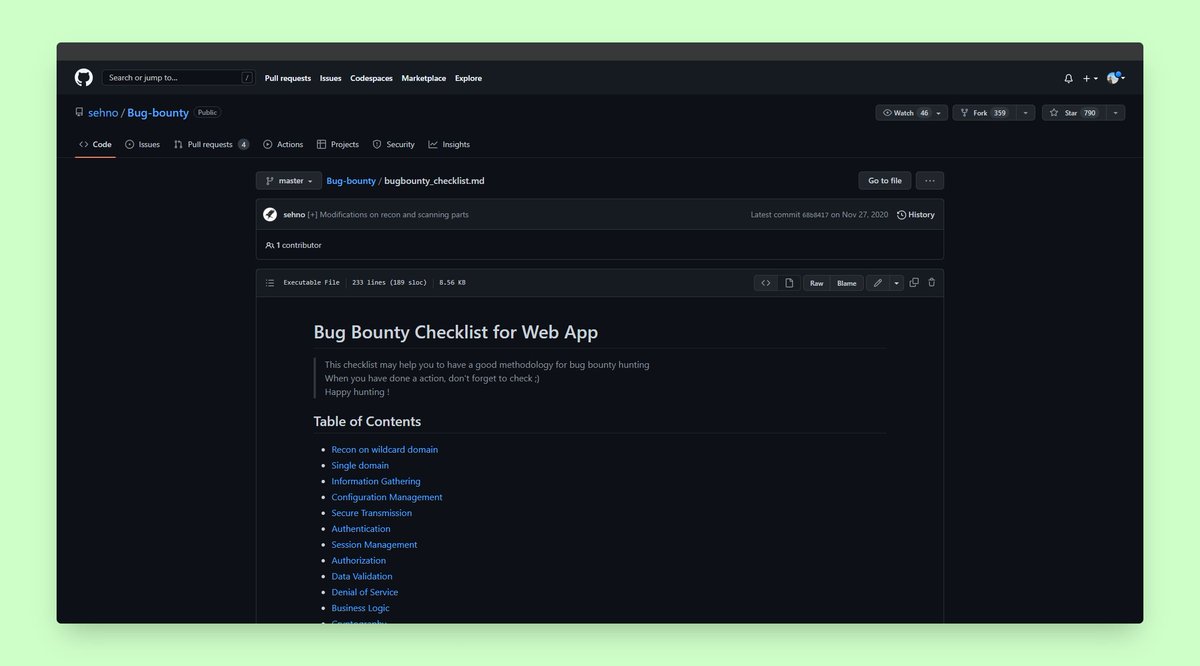The height and width of the screenshot is (666, 1200).
Task: Click the Raw button
Action: pos(817,283)
